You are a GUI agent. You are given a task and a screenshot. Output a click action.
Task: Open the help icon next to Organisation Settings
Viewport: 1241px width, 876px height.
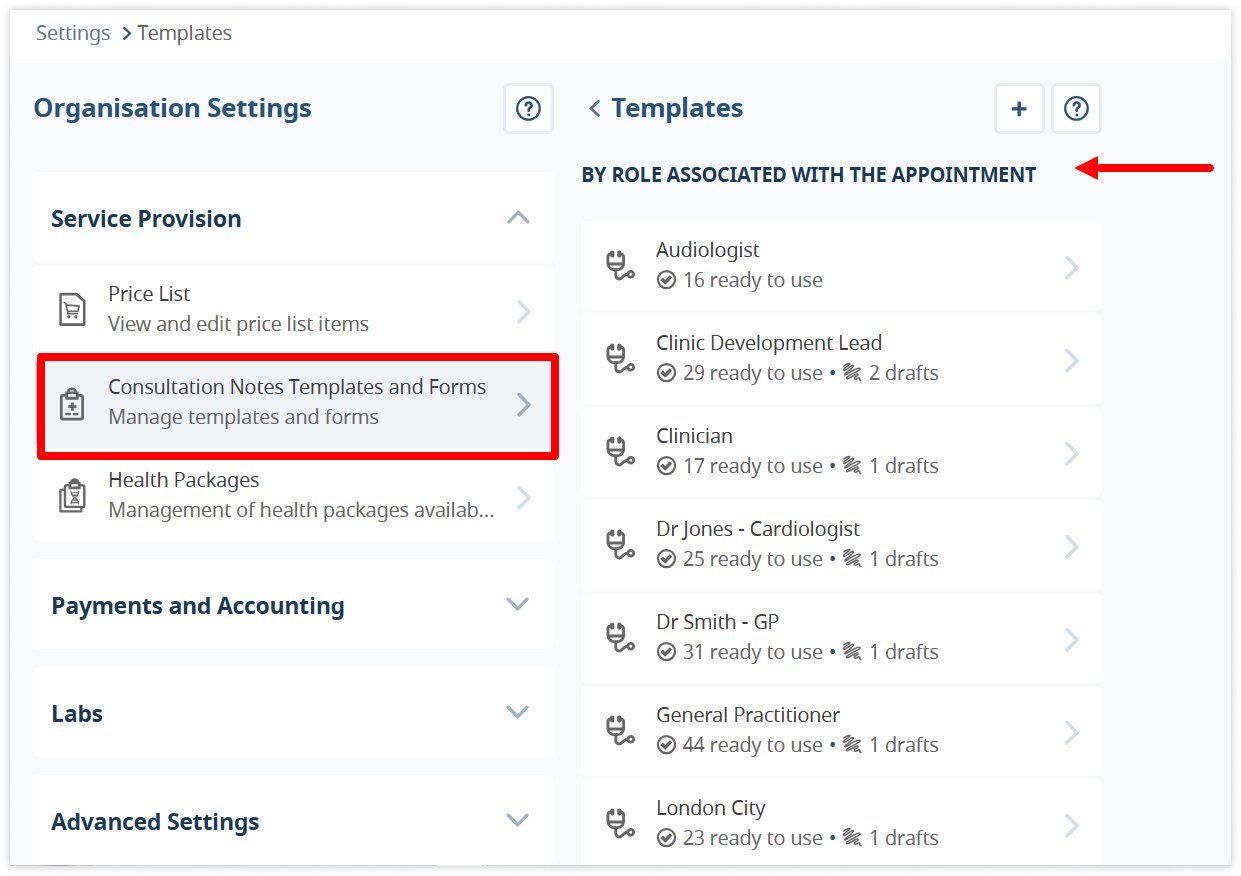pyautogui.click(x=528, y=108)
